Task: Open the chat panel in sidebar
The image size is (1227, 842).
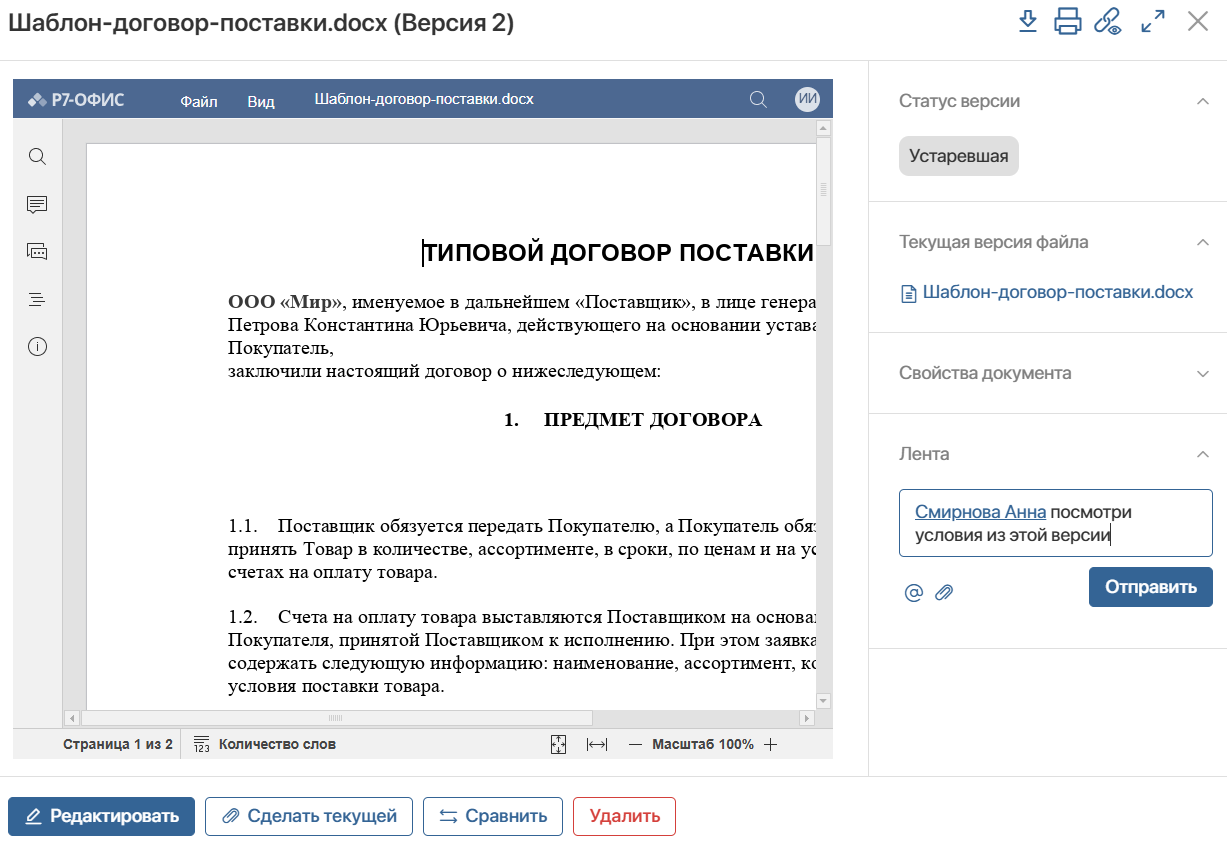Action: click(37, 251)
